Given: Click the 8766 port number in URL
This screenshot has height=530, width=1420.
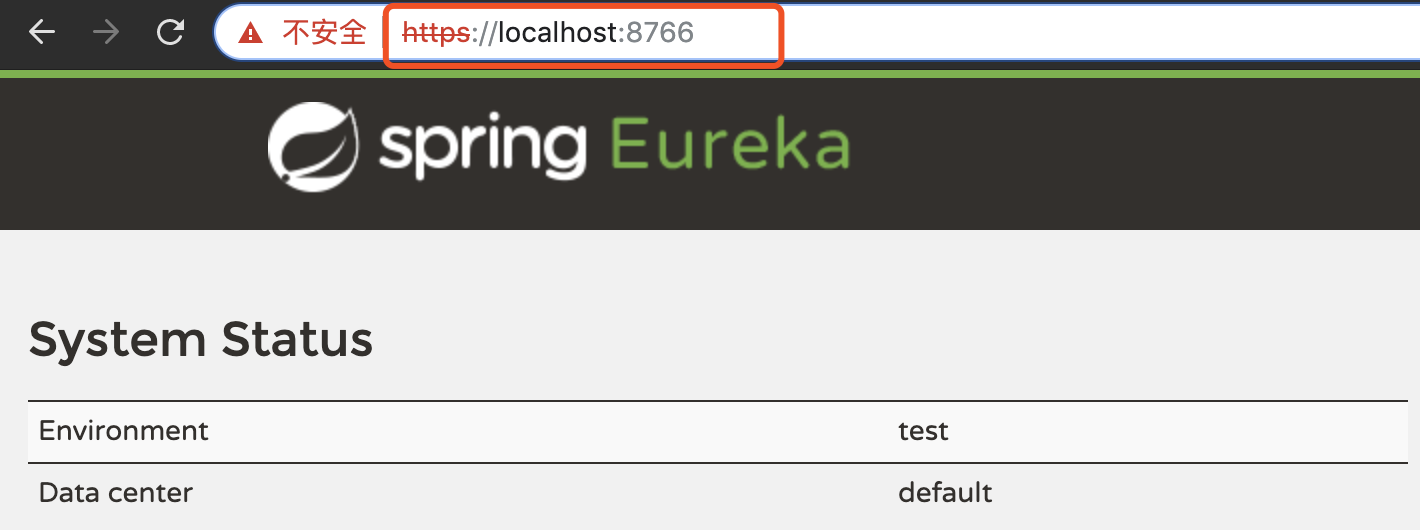Looking at the screenshot, I should (x=660, y=33).
